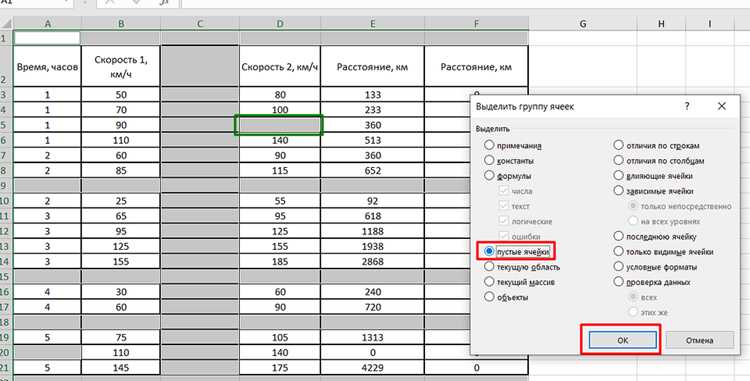Click the cell containing 720
This screenshot has height=381, width=750.
[x=372, y=307]
